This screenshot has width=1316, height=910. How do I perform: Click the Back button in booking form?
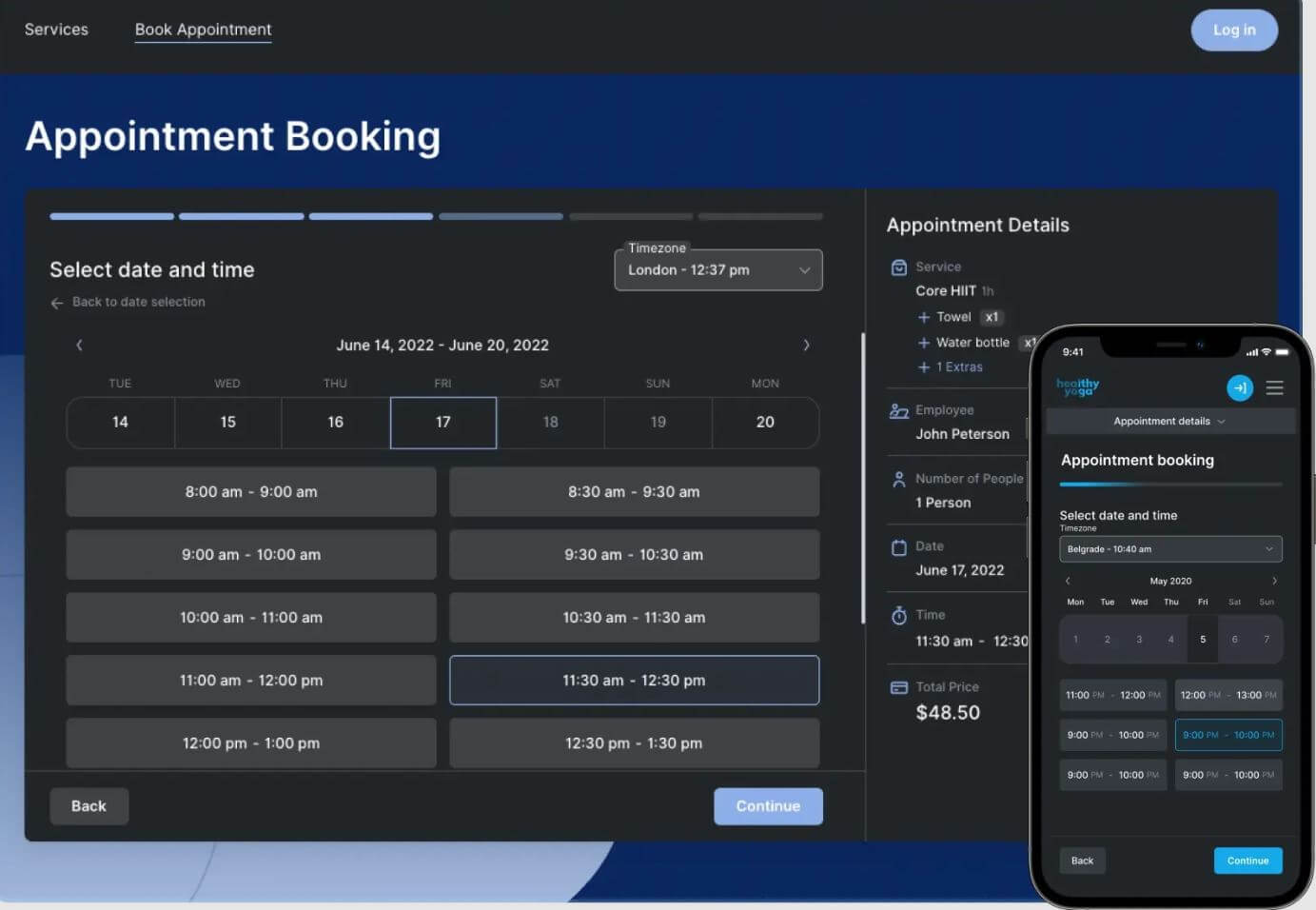88,806
